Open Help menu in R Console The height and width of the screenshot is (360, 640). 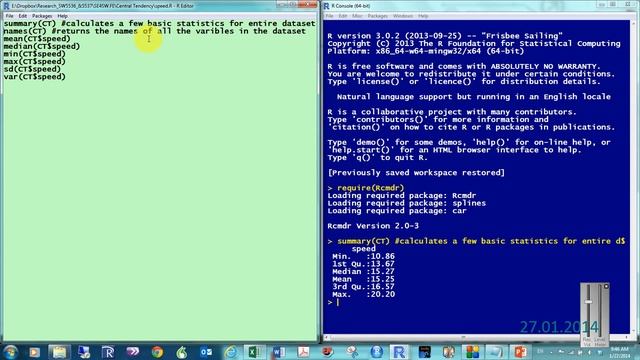pos(423,16)
